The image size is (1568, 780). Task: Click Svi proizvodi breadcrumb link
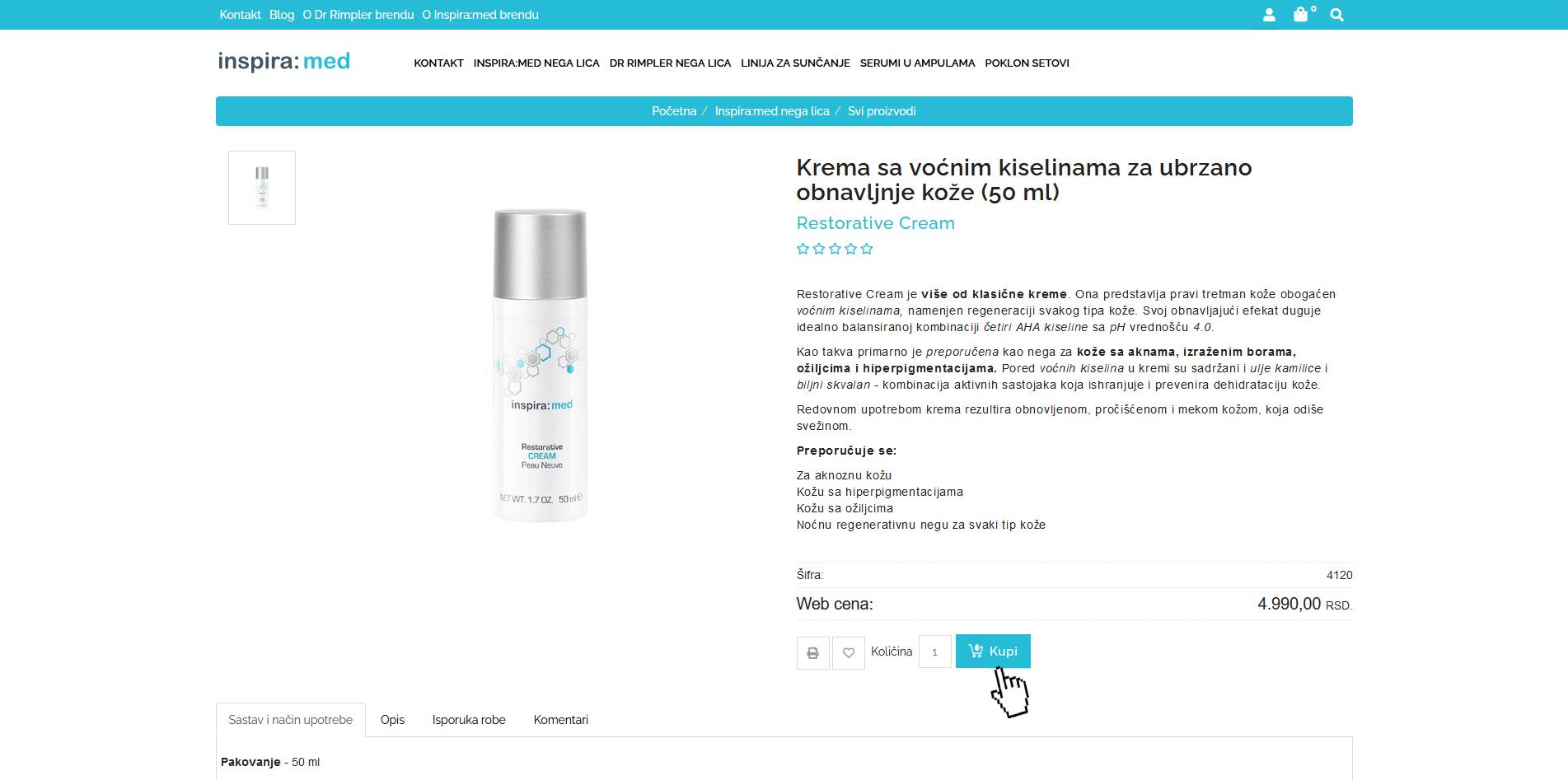pos(882,111)
